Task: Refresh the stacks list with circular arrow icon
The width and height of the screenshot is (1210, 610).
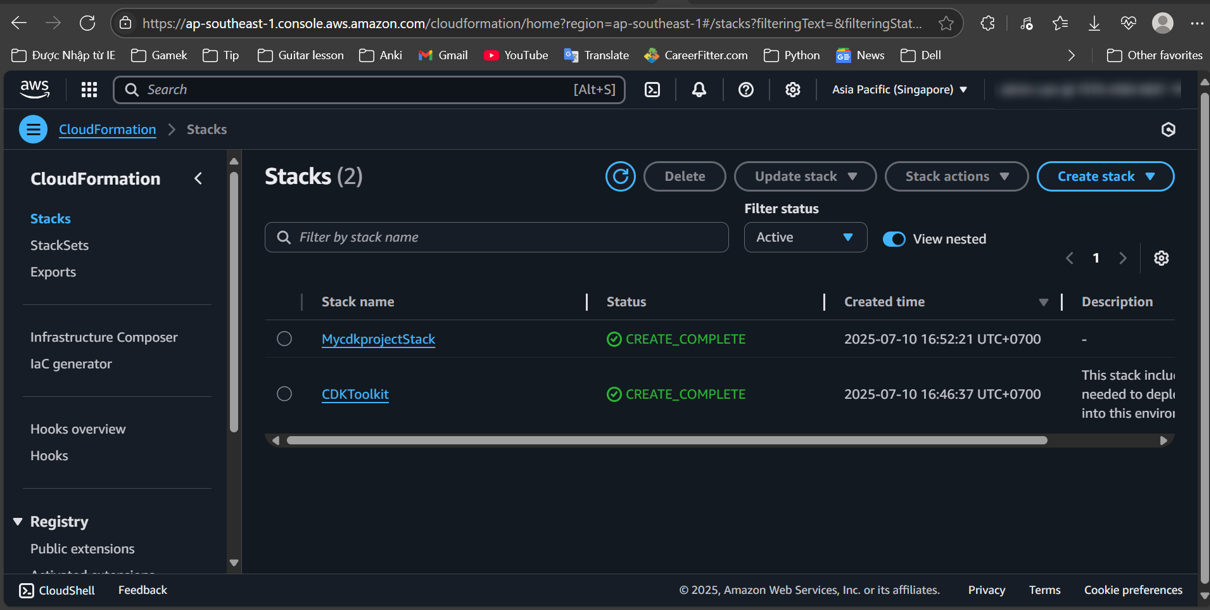Action: pyautogui.click(x=619, y=176)
